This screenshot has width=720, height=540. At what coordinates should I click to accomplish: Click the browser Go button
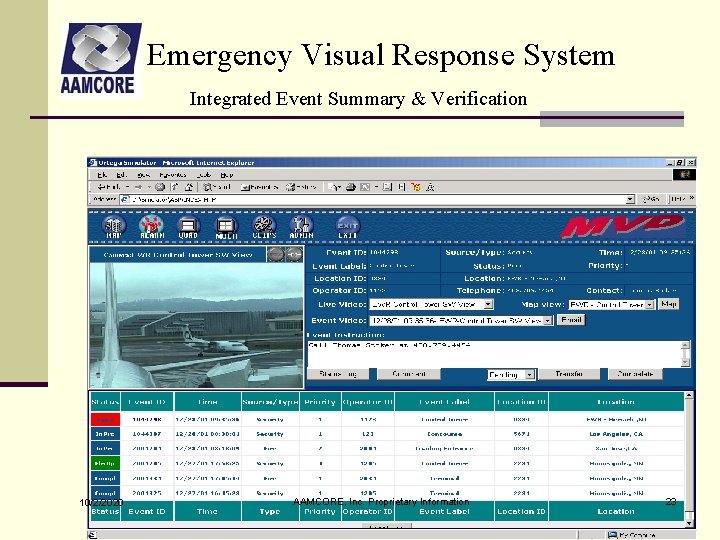[652, 199]
